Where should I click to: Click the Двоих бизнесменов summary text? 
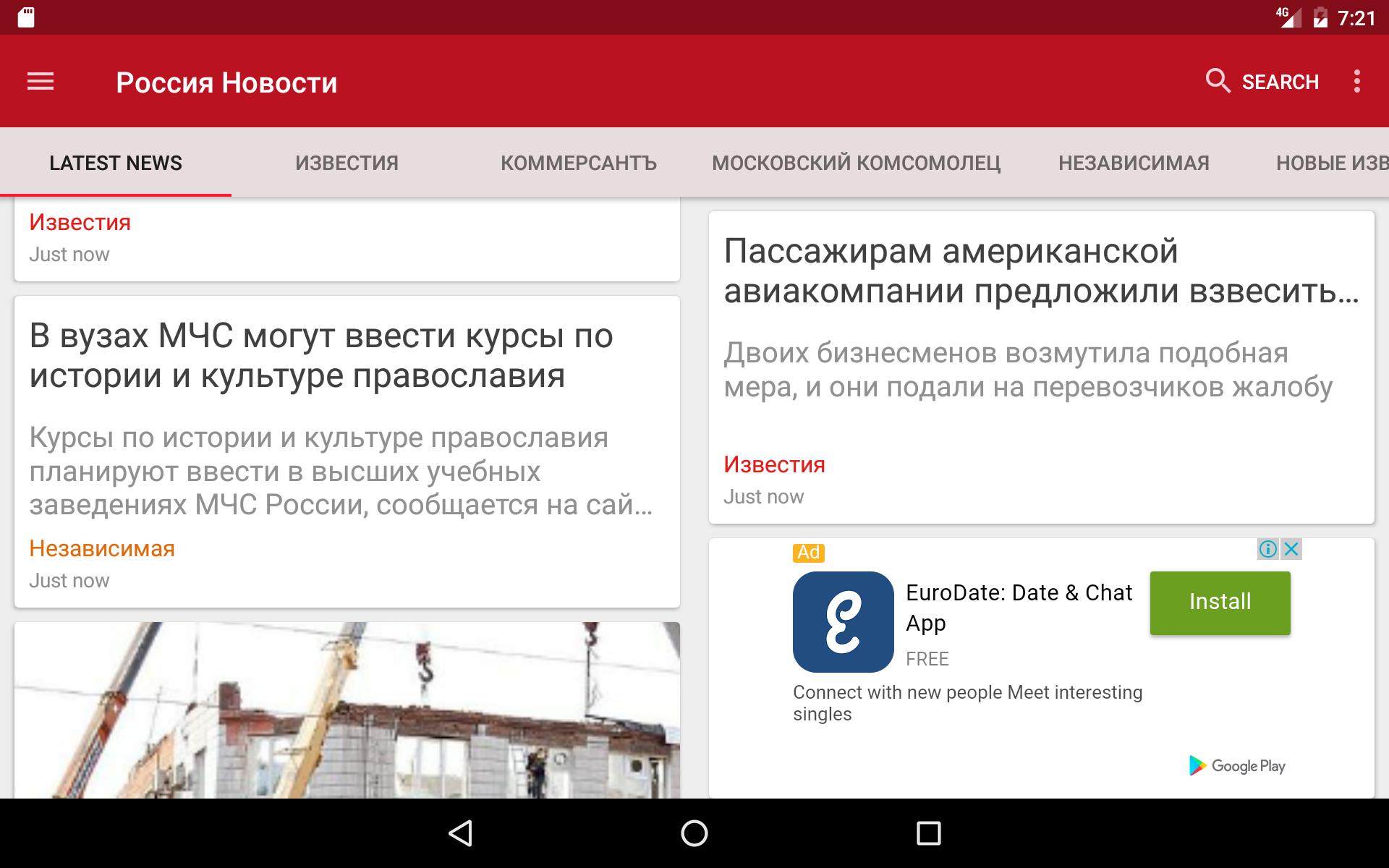[1028, 370]
